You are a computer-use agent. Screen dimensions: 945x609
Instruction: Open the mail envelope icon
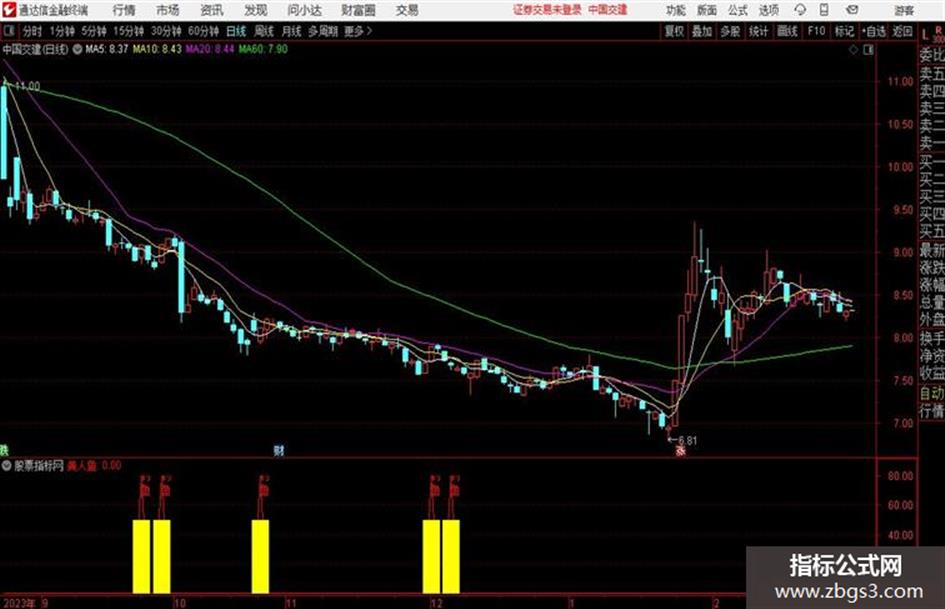pos(852,10)
